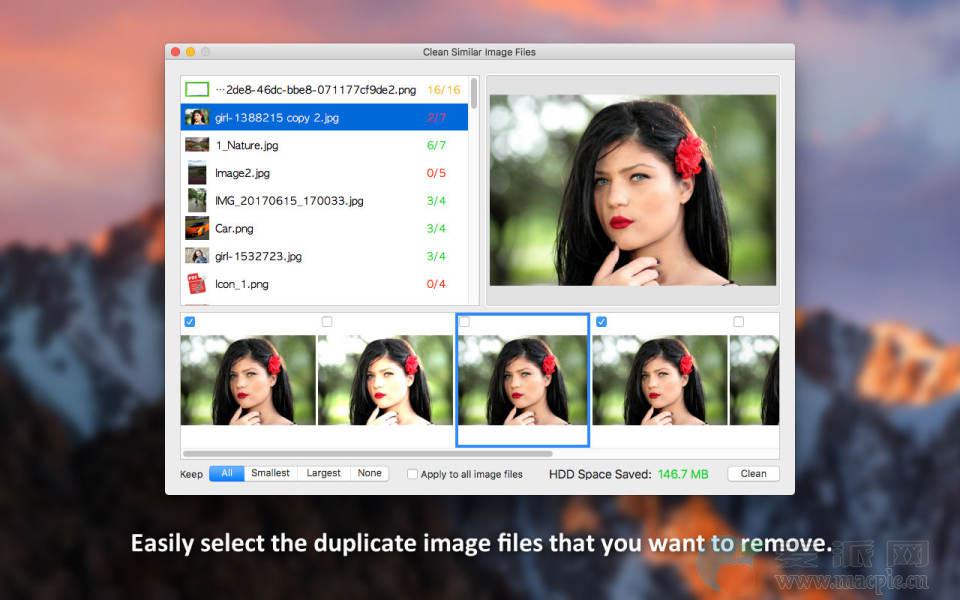Click the IMG_20170615_170033.jpg file icon

point(197,201)
